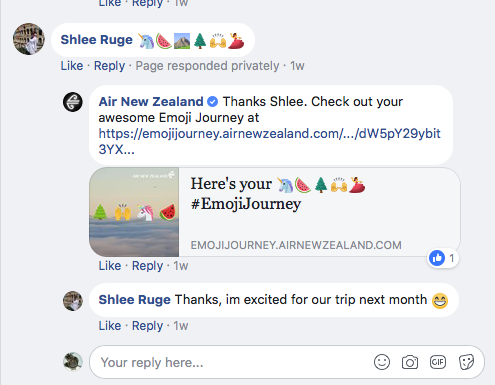Viewport: 495px width, 385px height.
Task: Like Shlee's 'excited for our trip' comment
Action: (110, 326)
